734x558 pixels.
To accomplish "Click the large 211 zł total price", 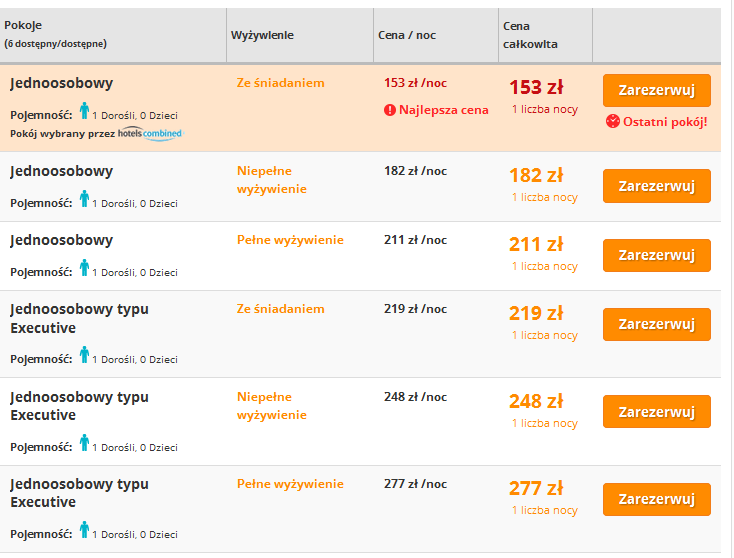I will [x=536, y=244].
